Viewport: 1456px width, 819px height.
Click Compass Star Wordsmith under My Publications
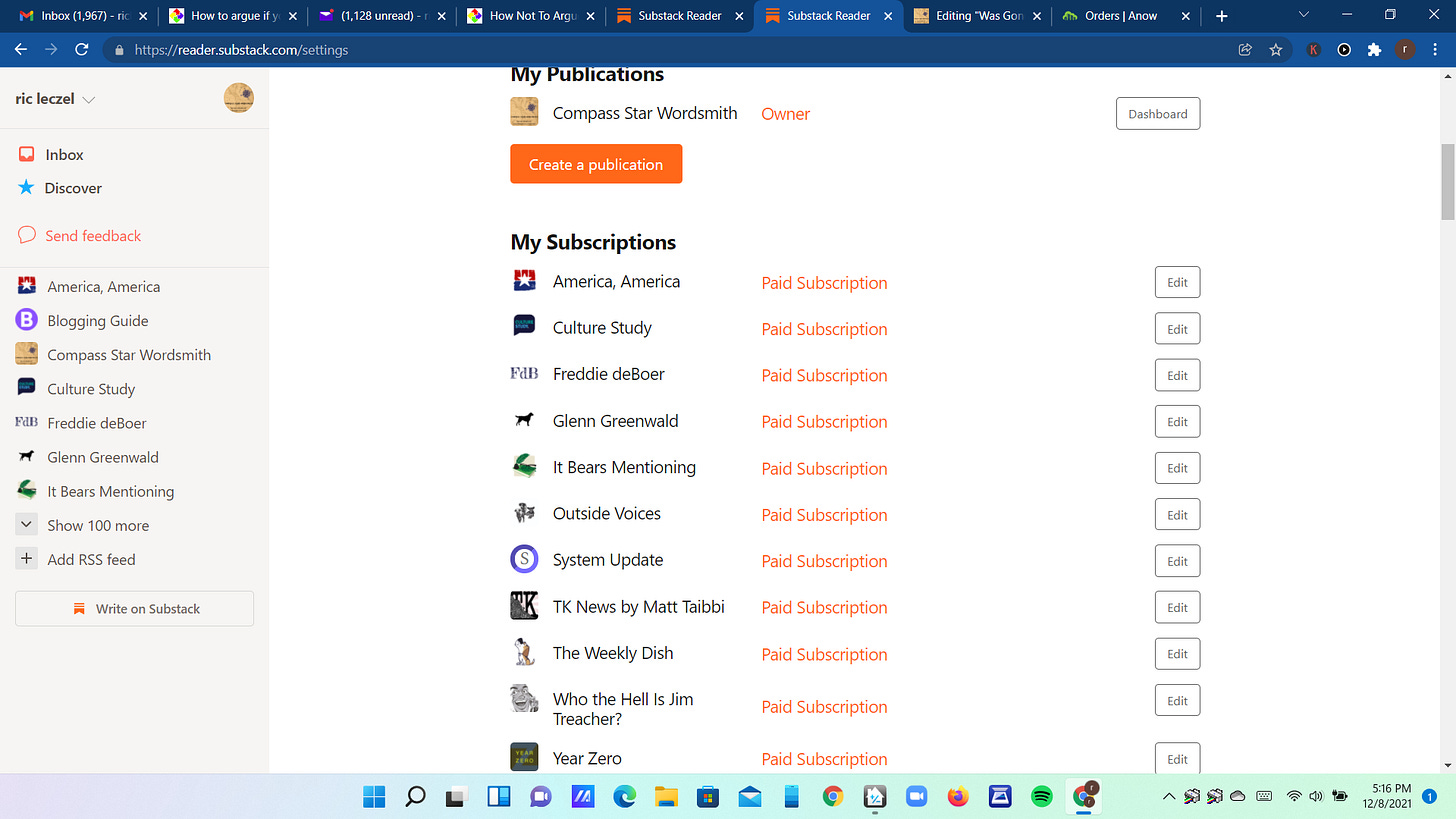click(x=645, y=113)
